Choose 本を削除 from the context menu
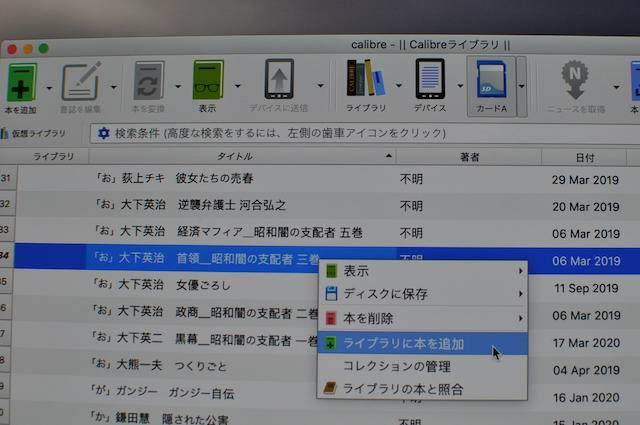 point(422,318)
